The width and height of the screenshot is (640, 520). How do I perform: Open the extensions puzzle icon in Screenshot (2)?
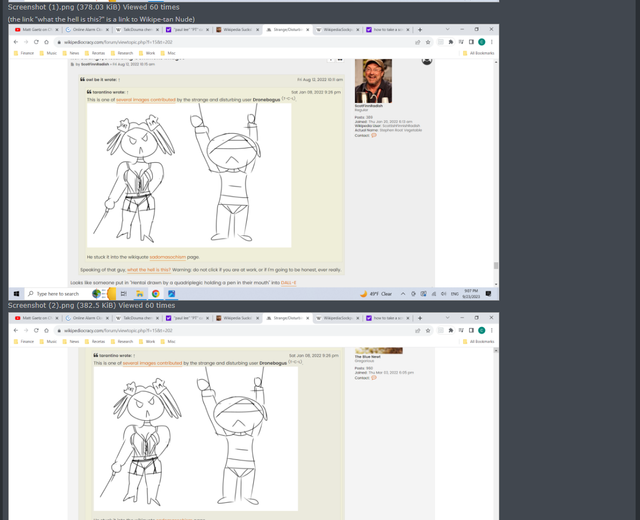451,330
